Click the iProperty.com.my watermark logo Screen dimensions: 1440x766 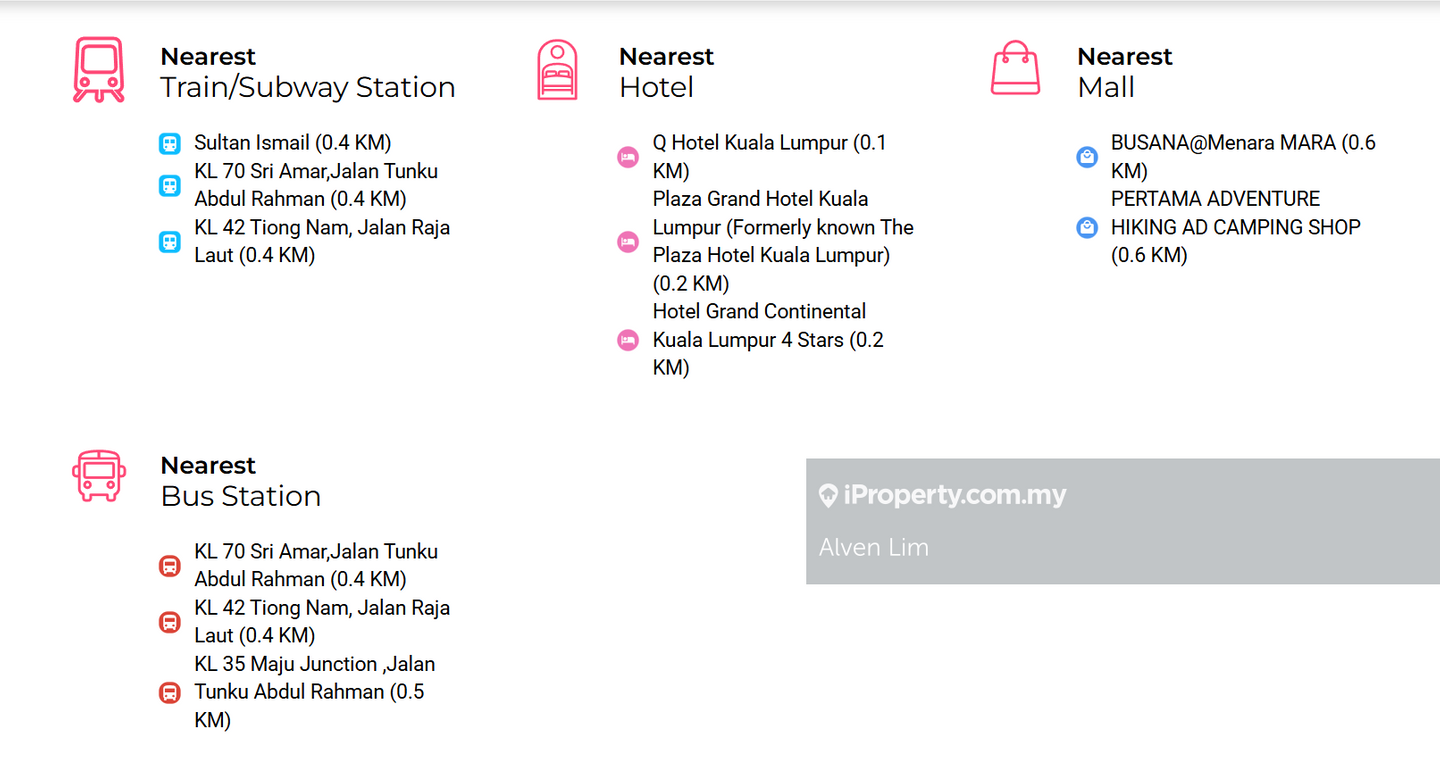tap(942, 495)
